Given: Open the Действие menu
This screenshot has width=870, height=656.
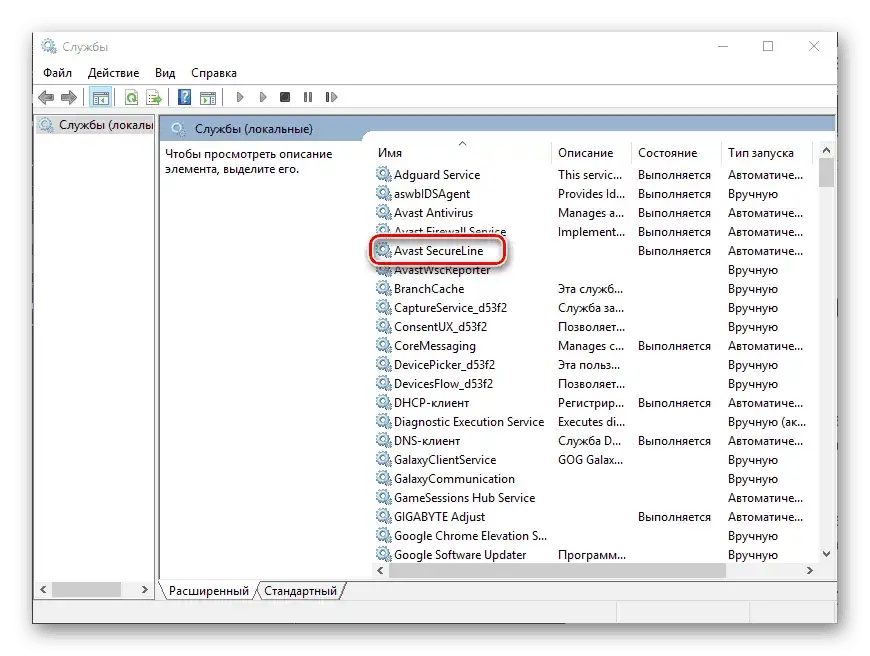Looking at the screenshot, I should click(114, 72).
